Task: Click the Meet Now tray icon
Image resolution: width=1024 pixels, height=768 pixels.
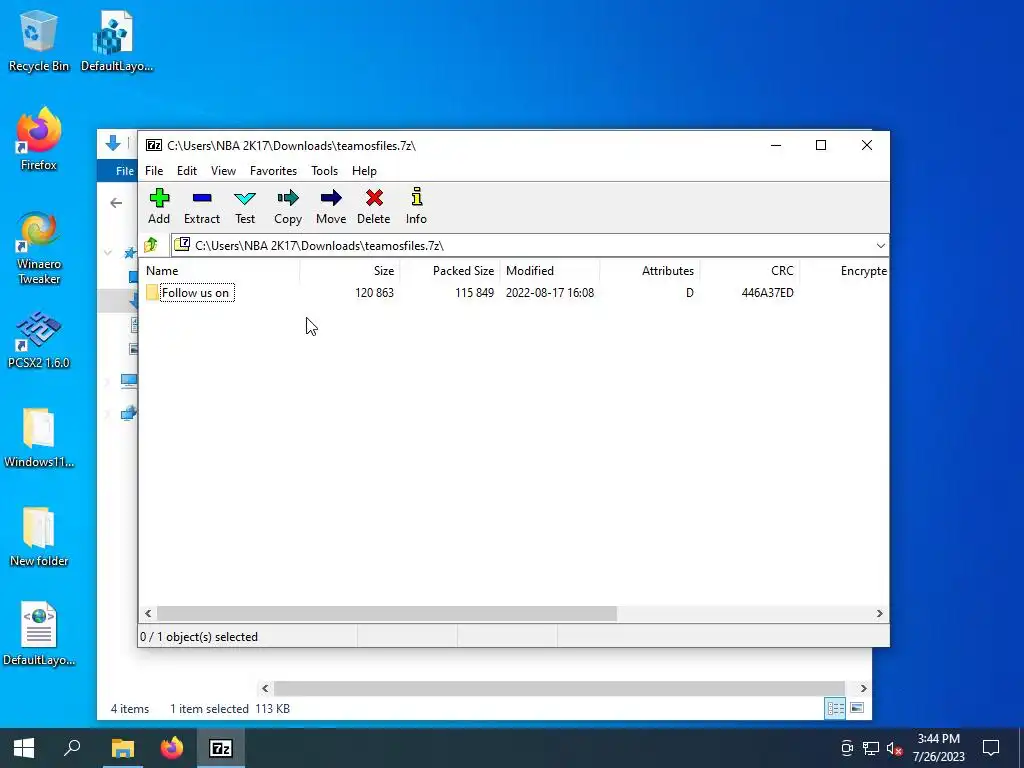Action: [847, 748]
